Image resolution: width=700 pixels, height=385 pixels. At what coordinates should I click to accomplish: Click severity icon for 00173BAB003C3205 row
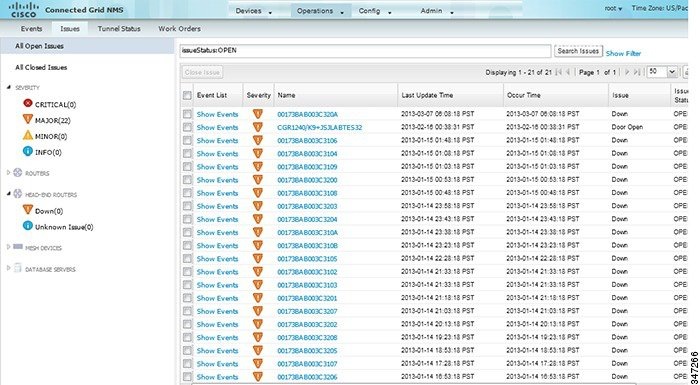258,350
